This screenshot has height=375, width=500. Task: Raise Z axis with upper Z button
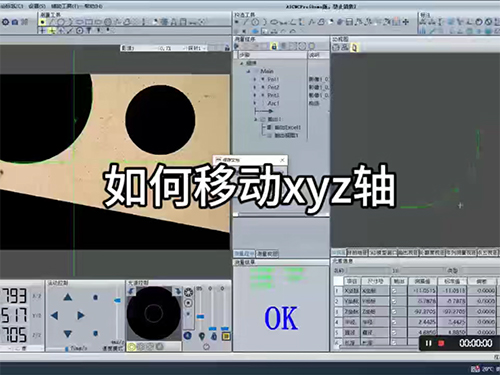pyautogui.click(x=96, y=297)
